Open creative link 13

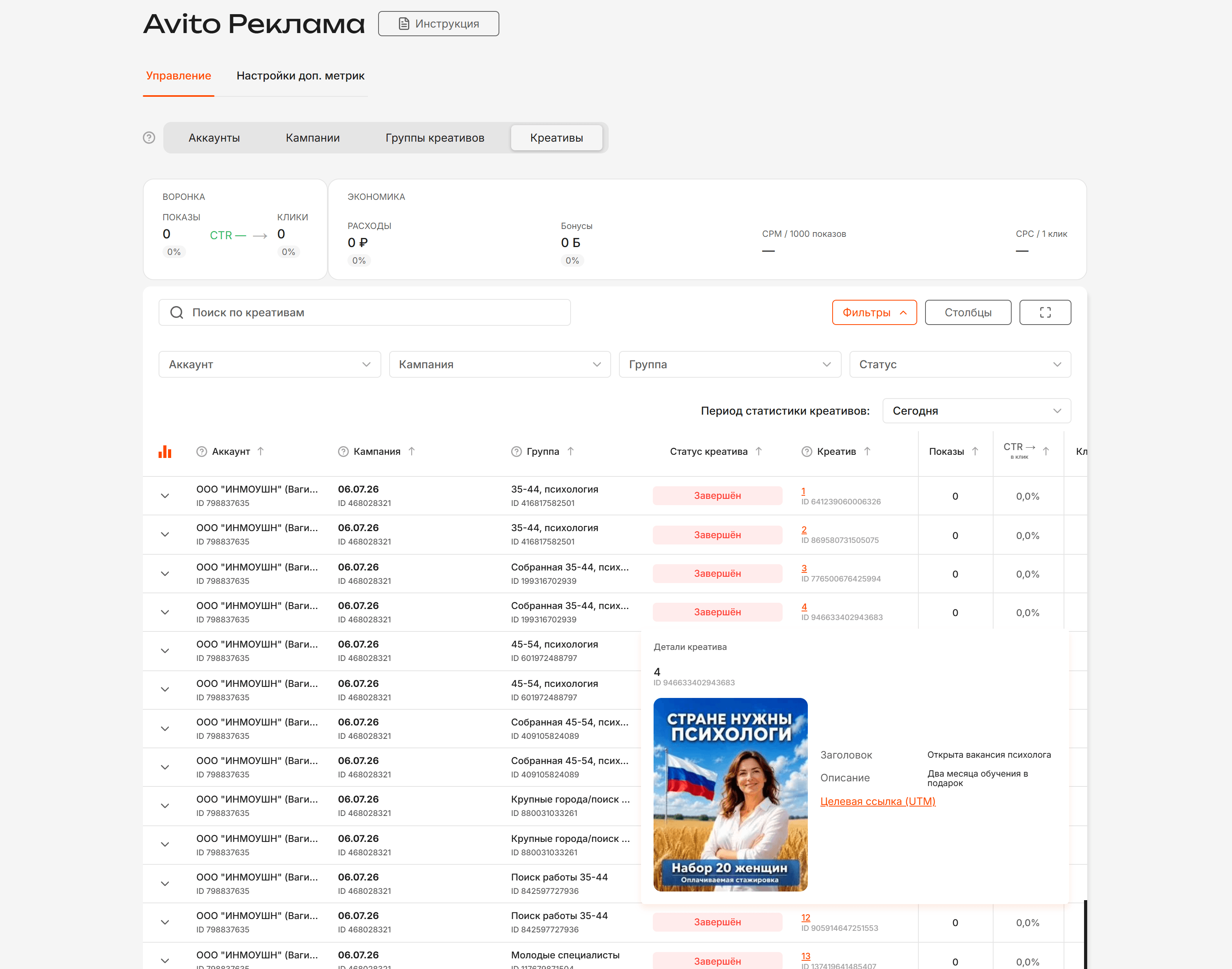coord(805,956)
